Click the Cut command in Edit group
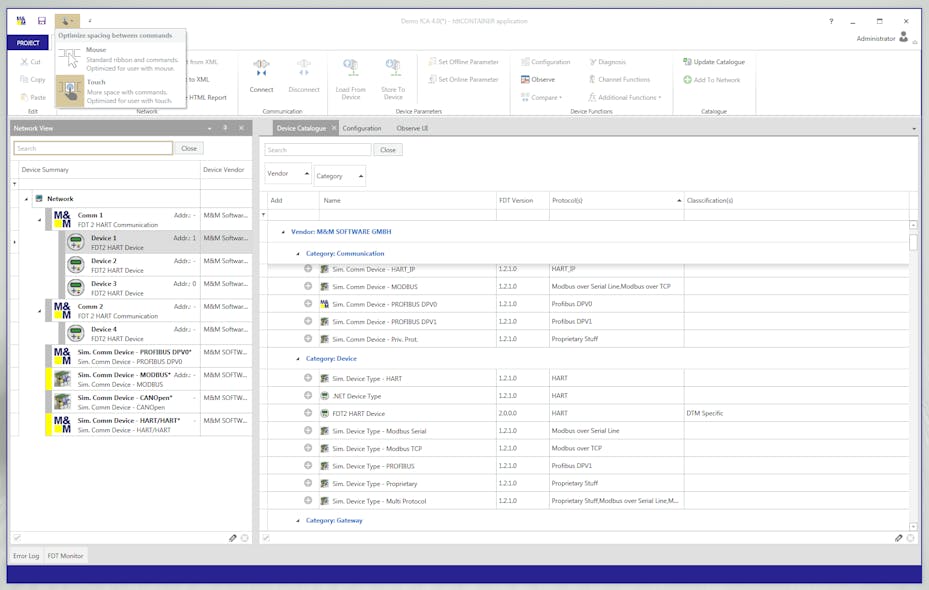 [x=30, y=62]
